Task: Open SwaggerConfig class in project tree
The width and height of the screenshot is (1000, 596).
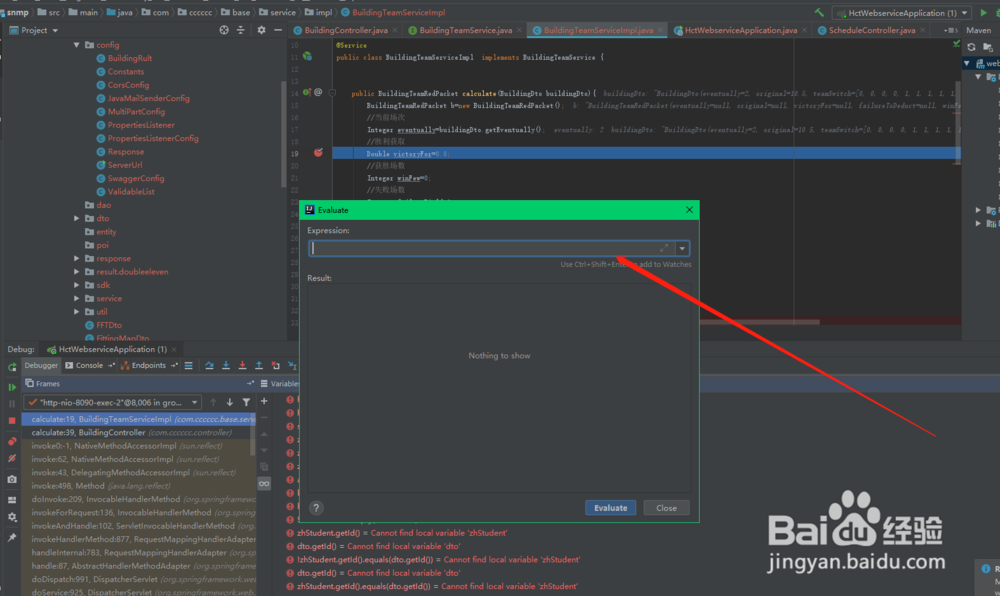Action: [x=136, y=178]
